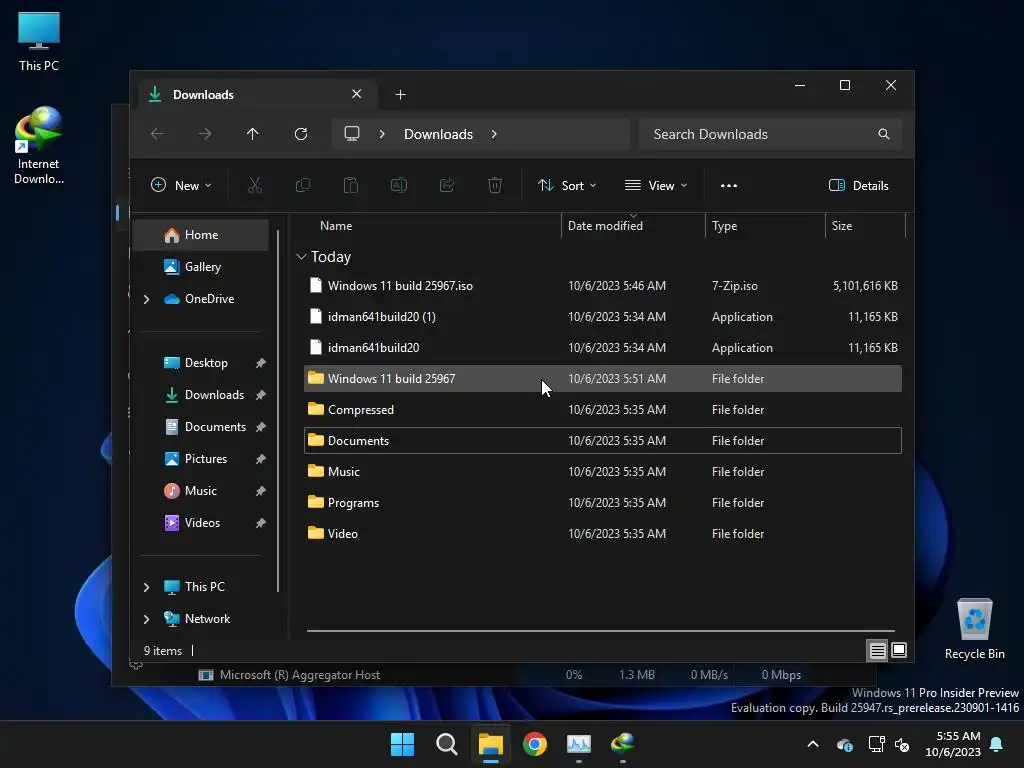This screenshot has height=768, width=1024.
Task: Switch to large thumbnails view layout icon
Action: pyautogui.click(x=899, y=650)
